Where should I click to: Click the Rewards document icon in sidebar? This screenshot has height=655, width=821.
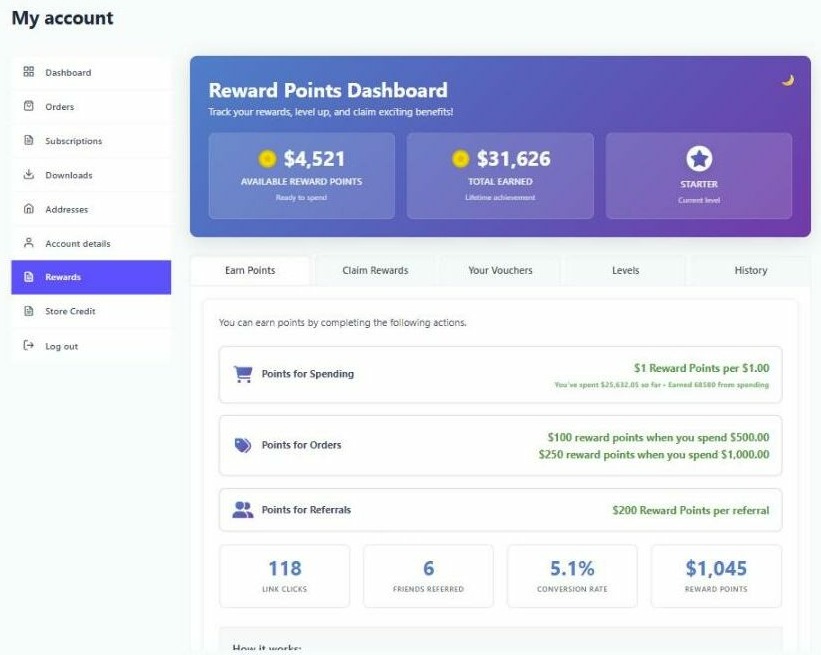tap(29, 277)
